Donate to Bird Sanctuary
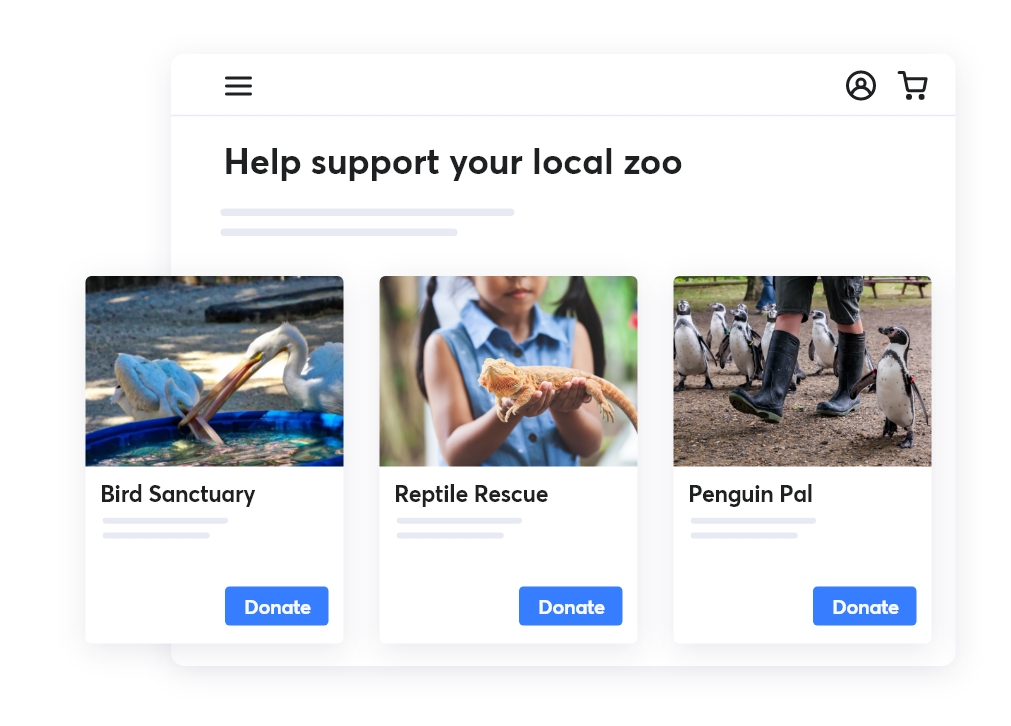The image size is (1011, 726). pos(276,606)
